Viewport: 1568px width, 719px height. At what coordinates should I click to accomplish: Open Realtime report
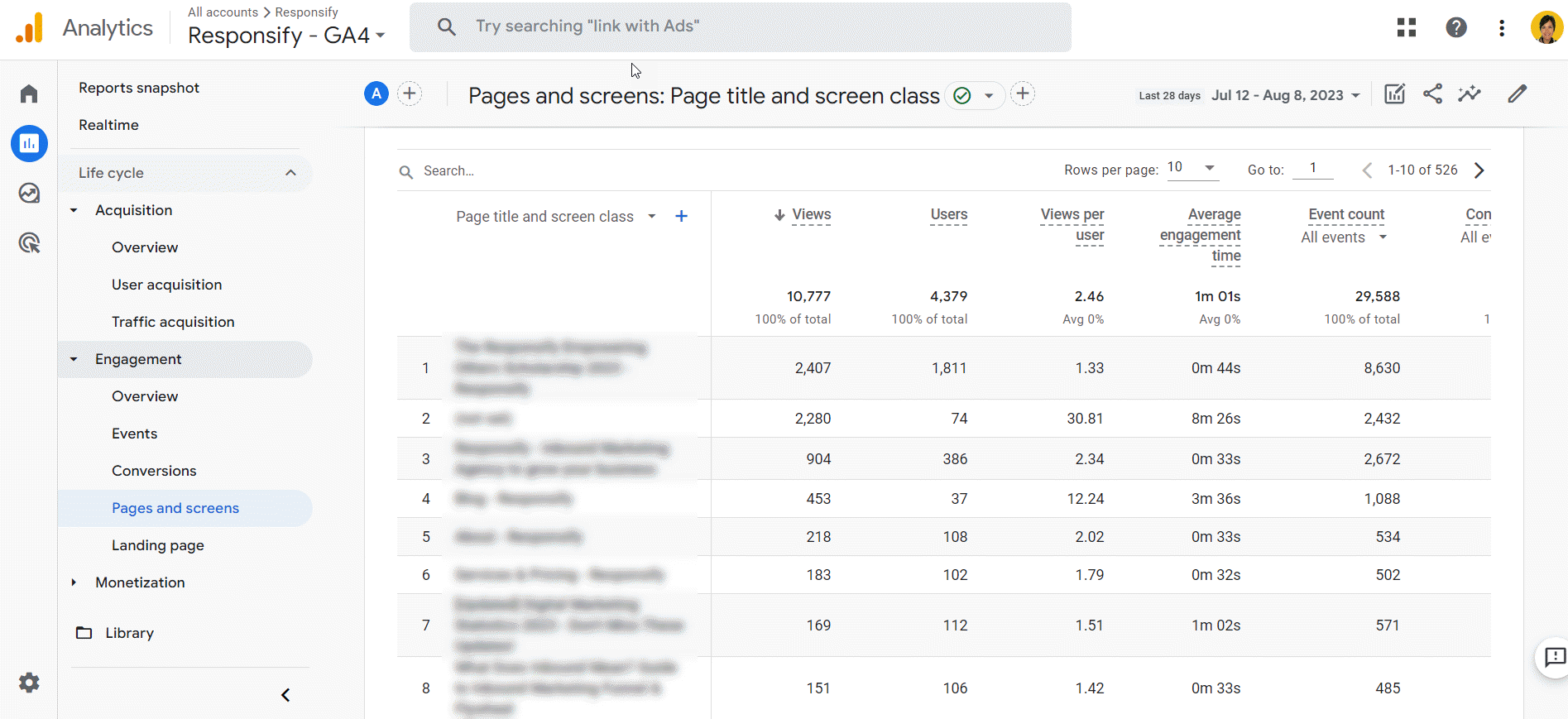click(x=108, y=125)
